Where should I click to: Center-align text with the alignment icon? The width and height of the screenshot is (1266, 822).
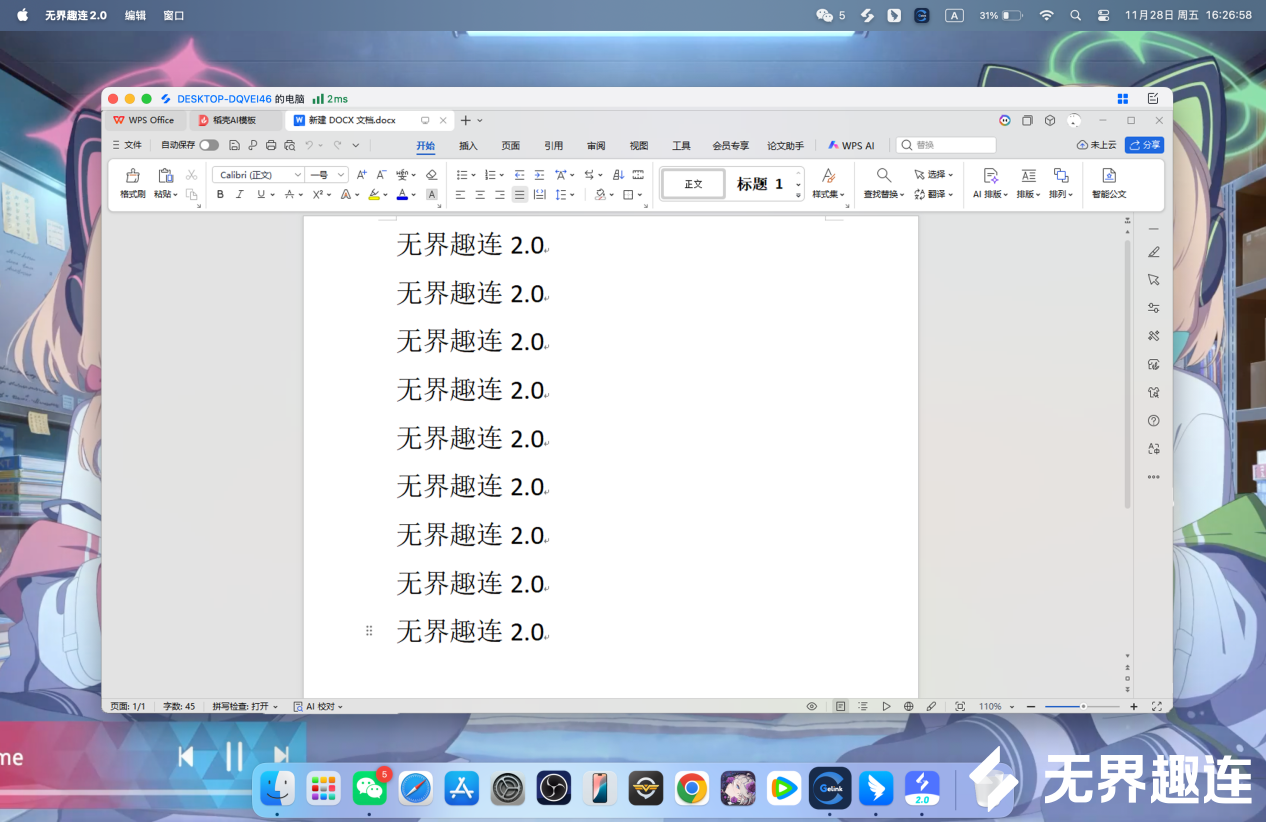pyautogui.click(x=480, y=195)
